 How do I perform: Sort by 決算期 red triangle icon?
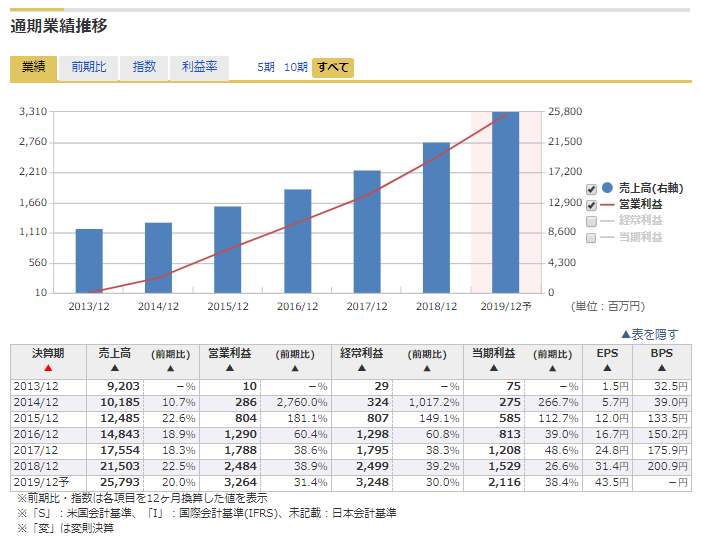(48, 368)
